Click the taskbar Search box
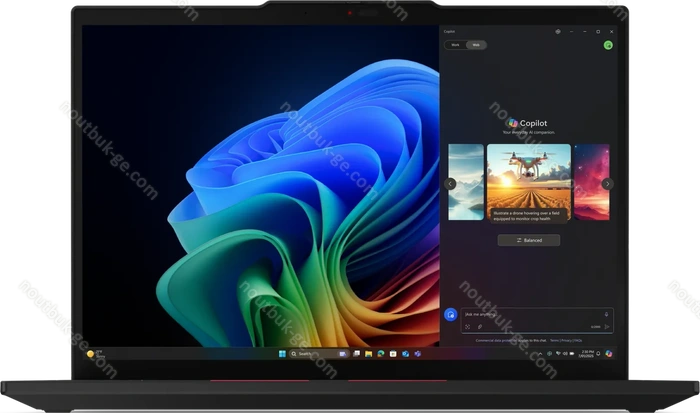This screenshot has height=413, width=700. (303, 354)
